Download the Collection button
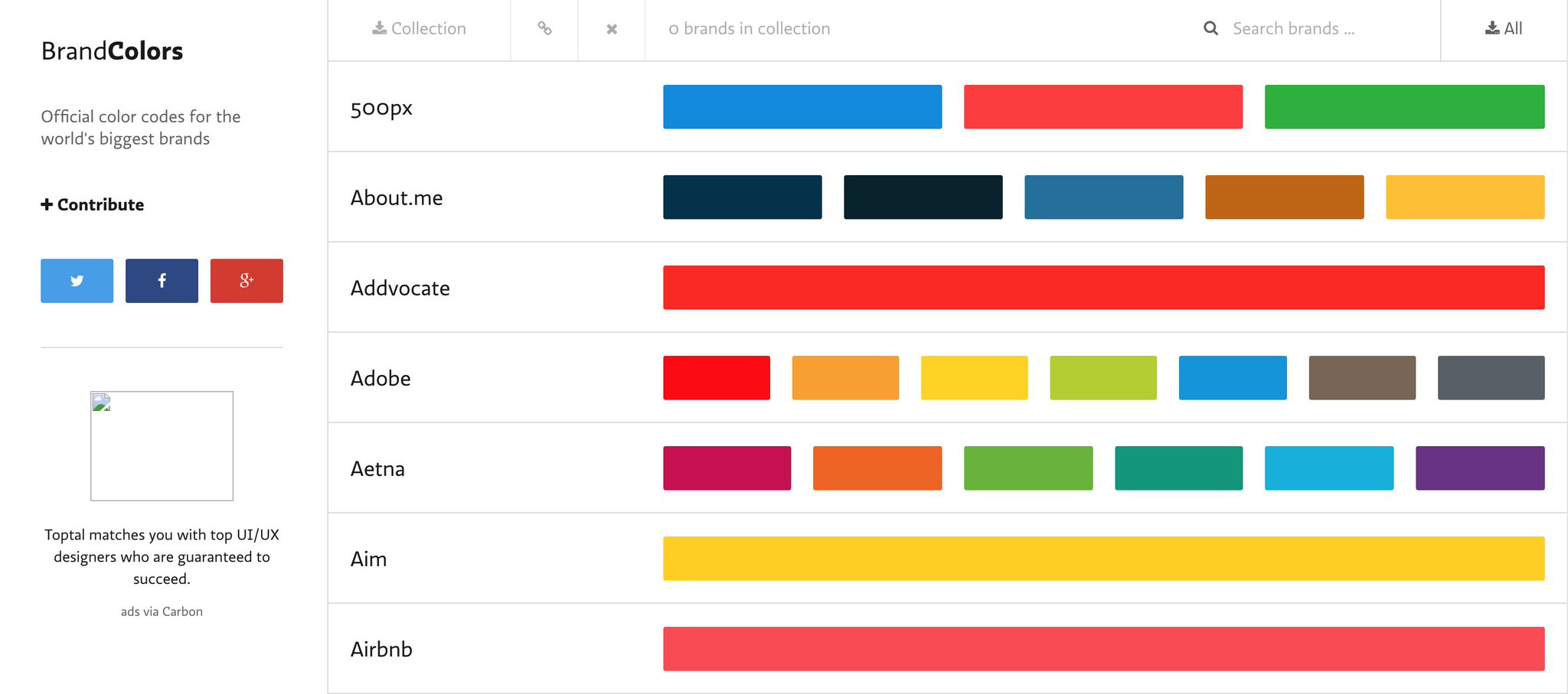Viewport: 1568px width, 694px height. pyautogui.click(x=419, y=29)
